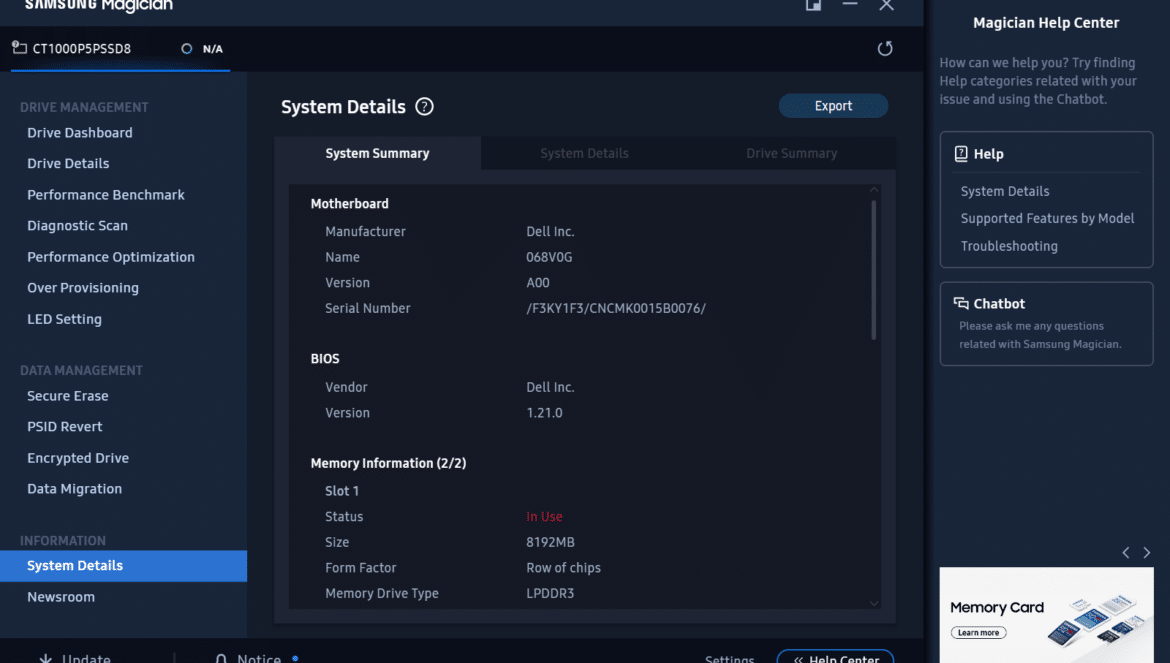Click the LPDDR3 memory type value

(550, 594)
